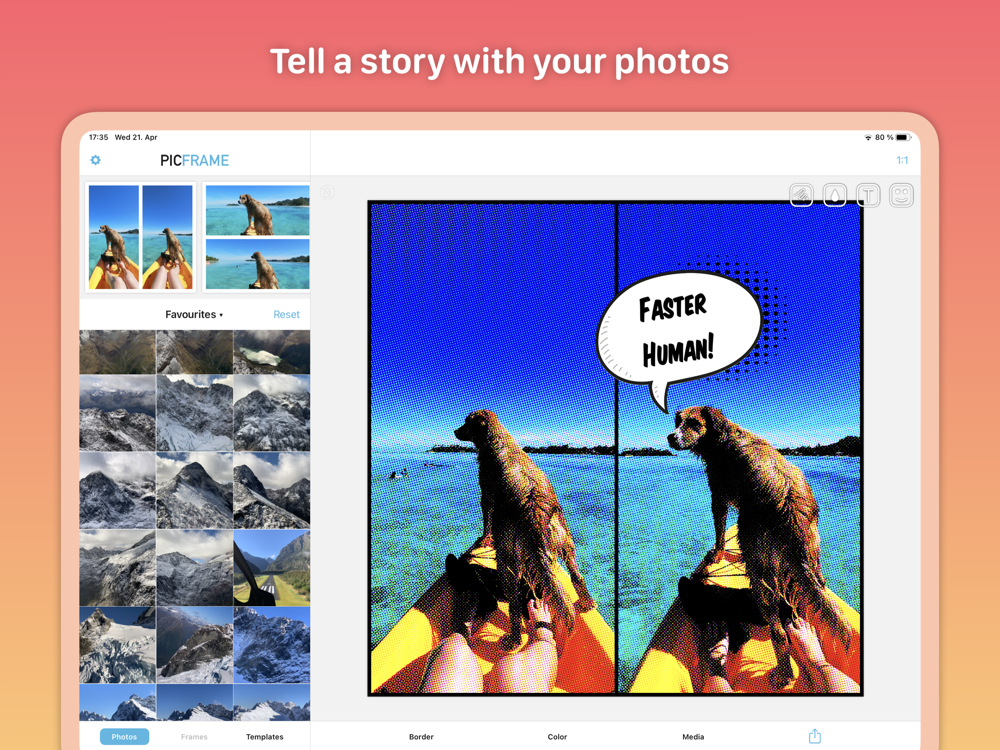Open settings via the gear icon
This screenshot has width=1000, height=750.
[x=96, y=160]
